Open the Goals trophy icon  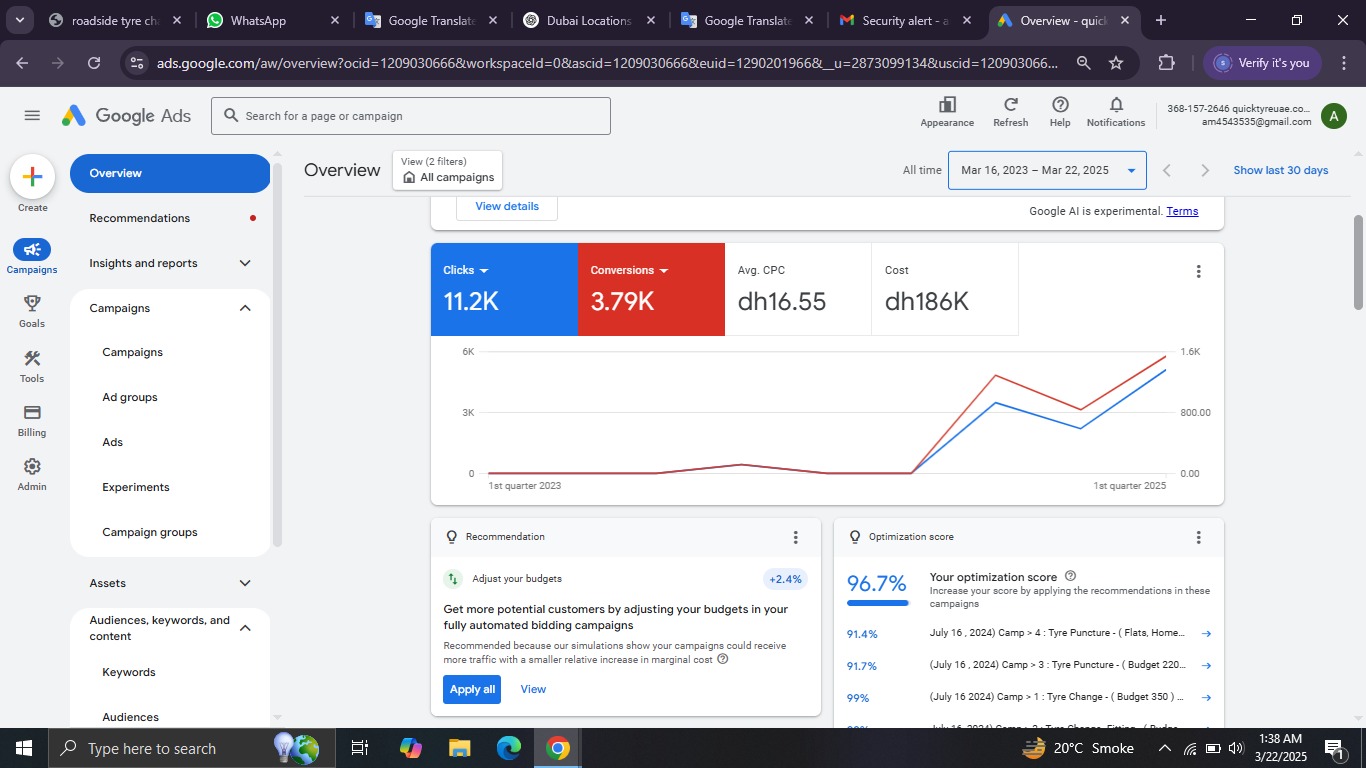coord(32,304)
